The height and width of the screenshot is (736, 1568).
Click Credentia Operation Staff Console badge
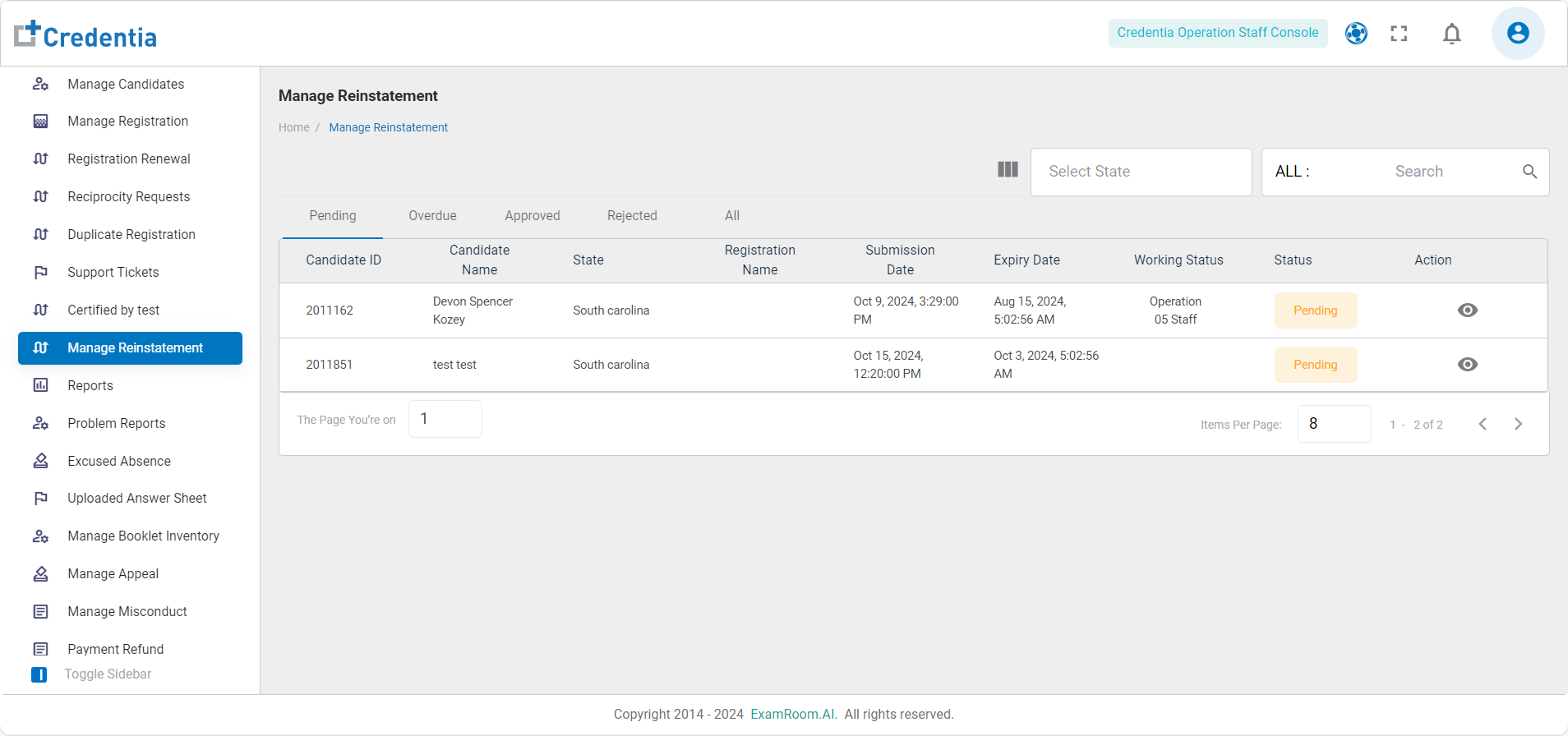1218,33
